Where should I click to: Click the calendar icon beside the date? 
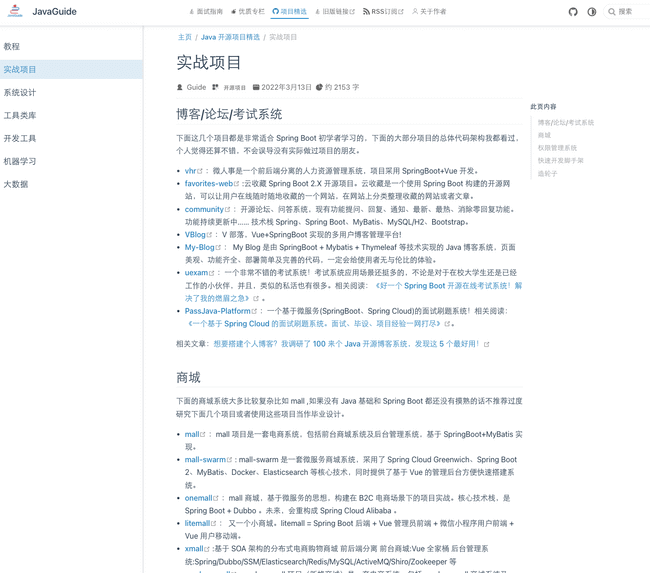pos(256,87)
